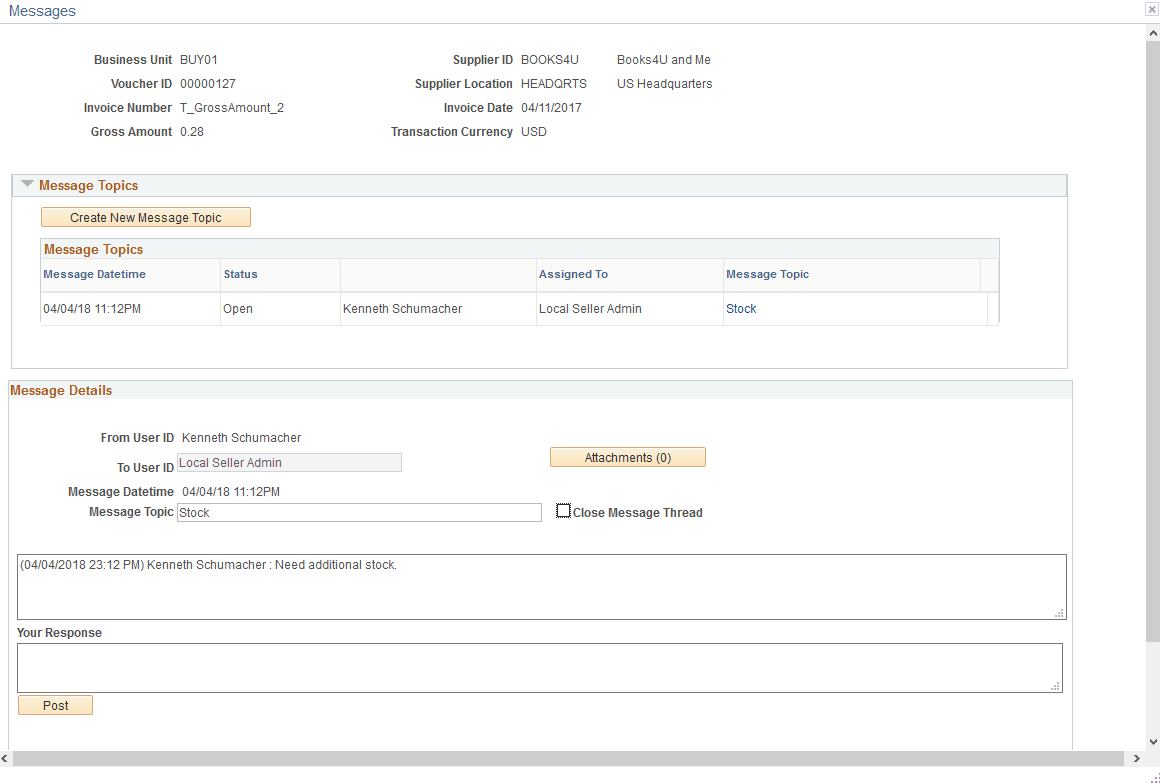Screen dimensions: 1160x783
Task: Click Invoice Number value T_GrossAmount_2
Action: (232, 108)
